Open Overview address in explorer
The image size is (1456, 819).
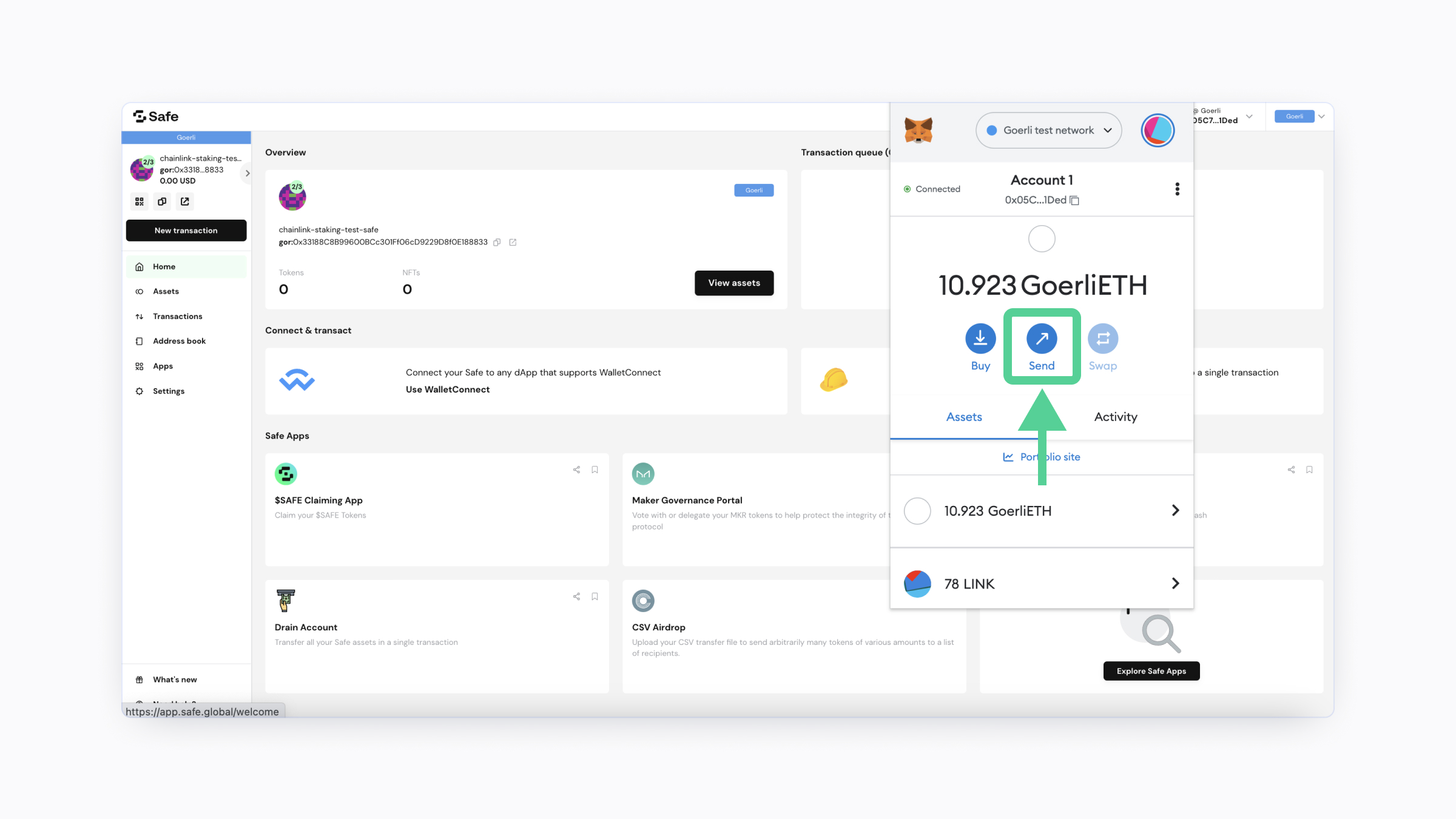pyautogui.click(x=513, y=242)
